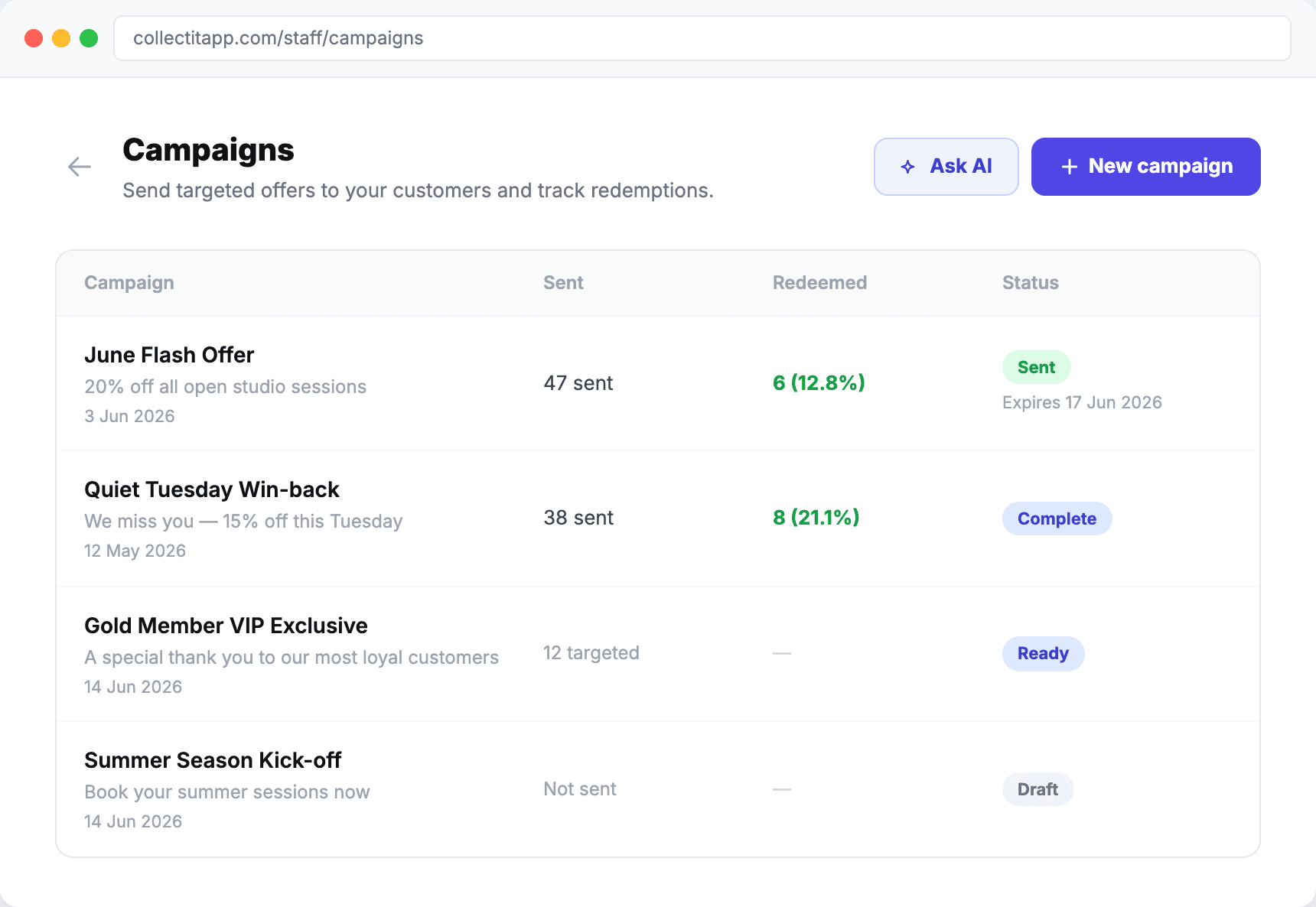Click 'Expires 17 Jun 2026' text

[x=1082, y=403]
